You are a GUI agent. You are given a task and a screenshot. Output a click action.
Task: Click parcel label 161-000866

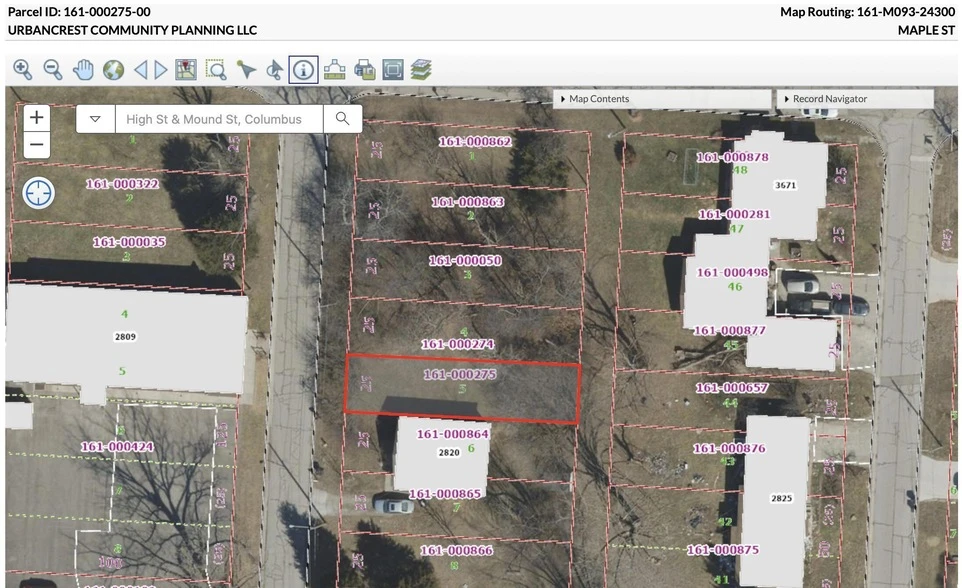pos(456,551)
